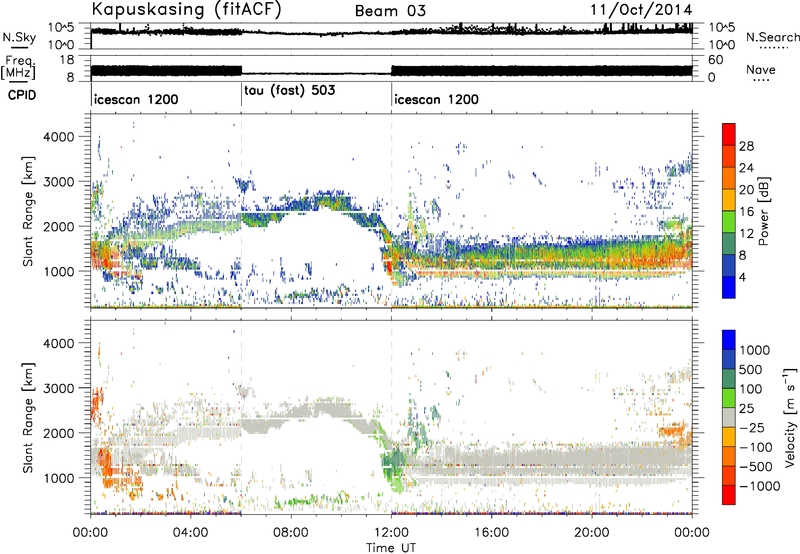Screen dimensions: 800x554
Task: Click the 18 tick on frequency axis
Action: (67, 60)
